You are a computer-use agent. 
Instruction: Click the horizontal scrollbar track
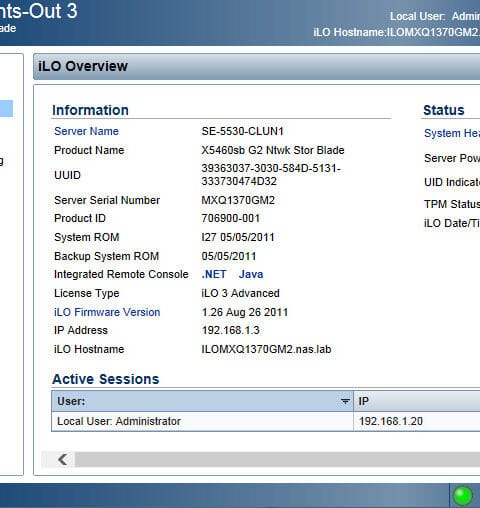[x=277, y=460]
